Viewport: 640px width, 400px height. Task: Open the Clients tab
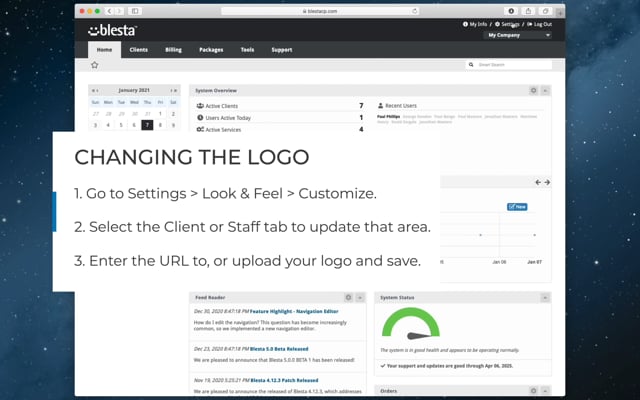[139, 49]
